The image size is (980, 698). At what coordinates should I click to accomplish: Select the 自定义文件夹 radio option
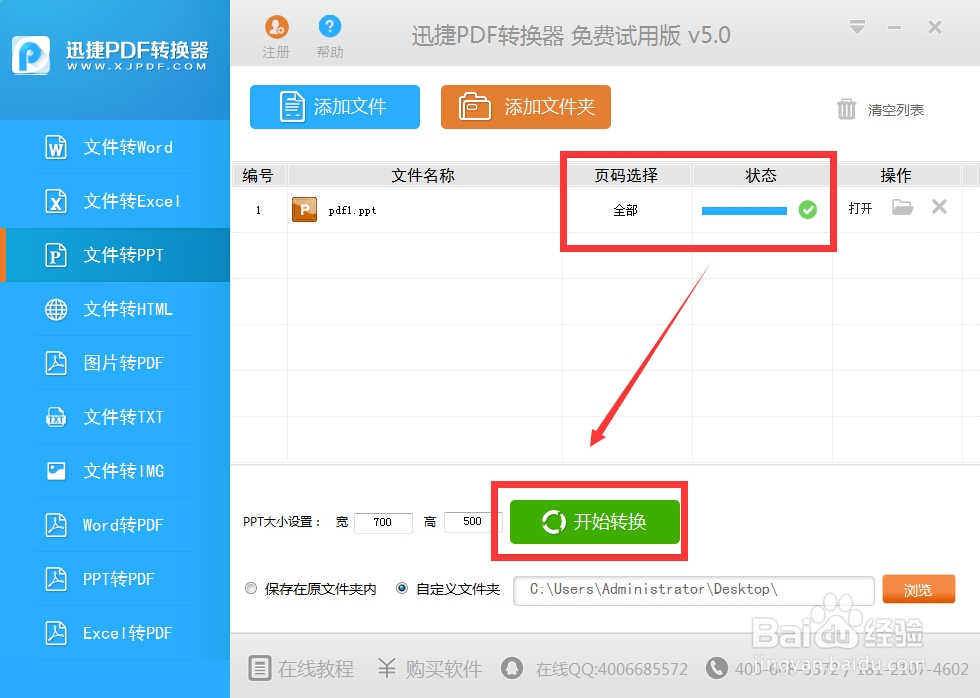tap(402, 588)
